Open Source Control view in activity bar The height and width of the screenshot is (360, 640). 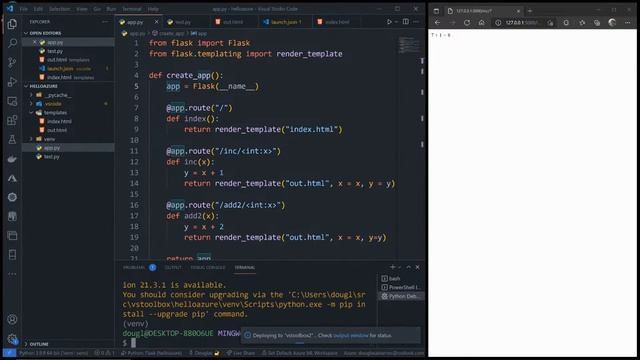[x=12, y=62]
